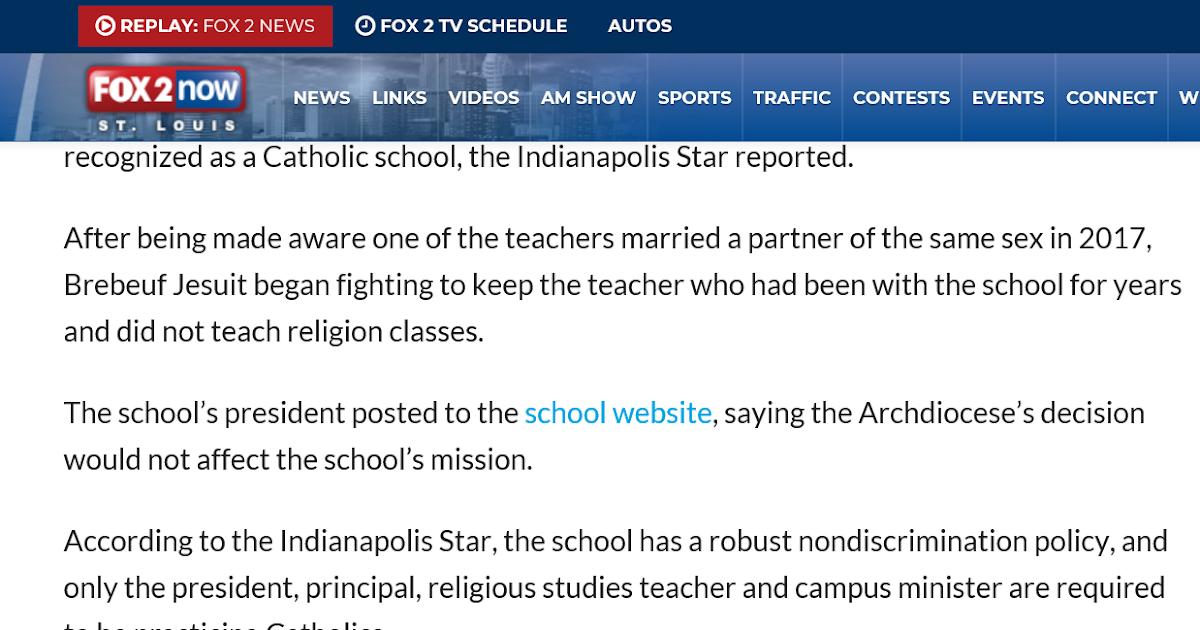Select NEWS in the navigation bar

[x=322, y=98]
